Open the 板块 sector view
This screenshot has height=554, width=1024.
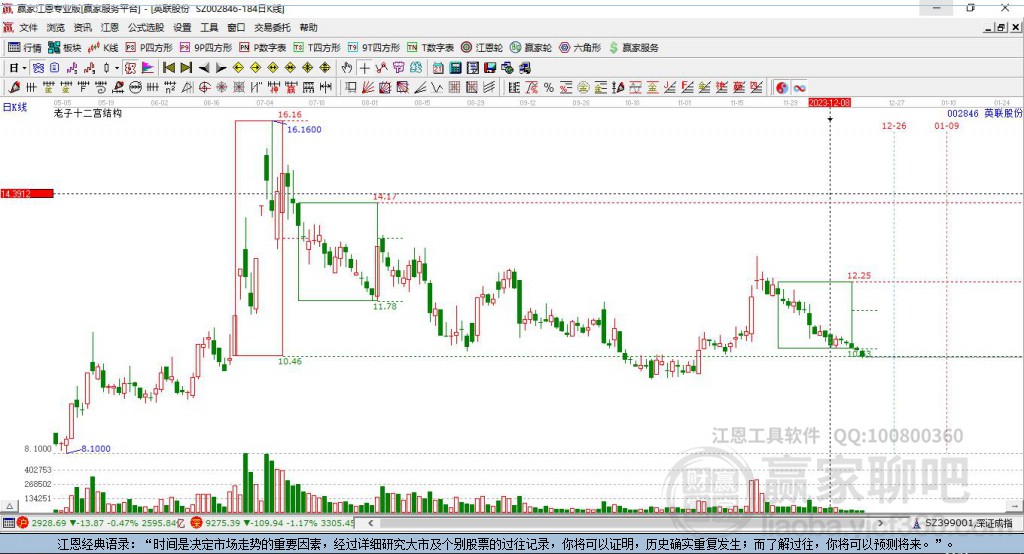65,48
